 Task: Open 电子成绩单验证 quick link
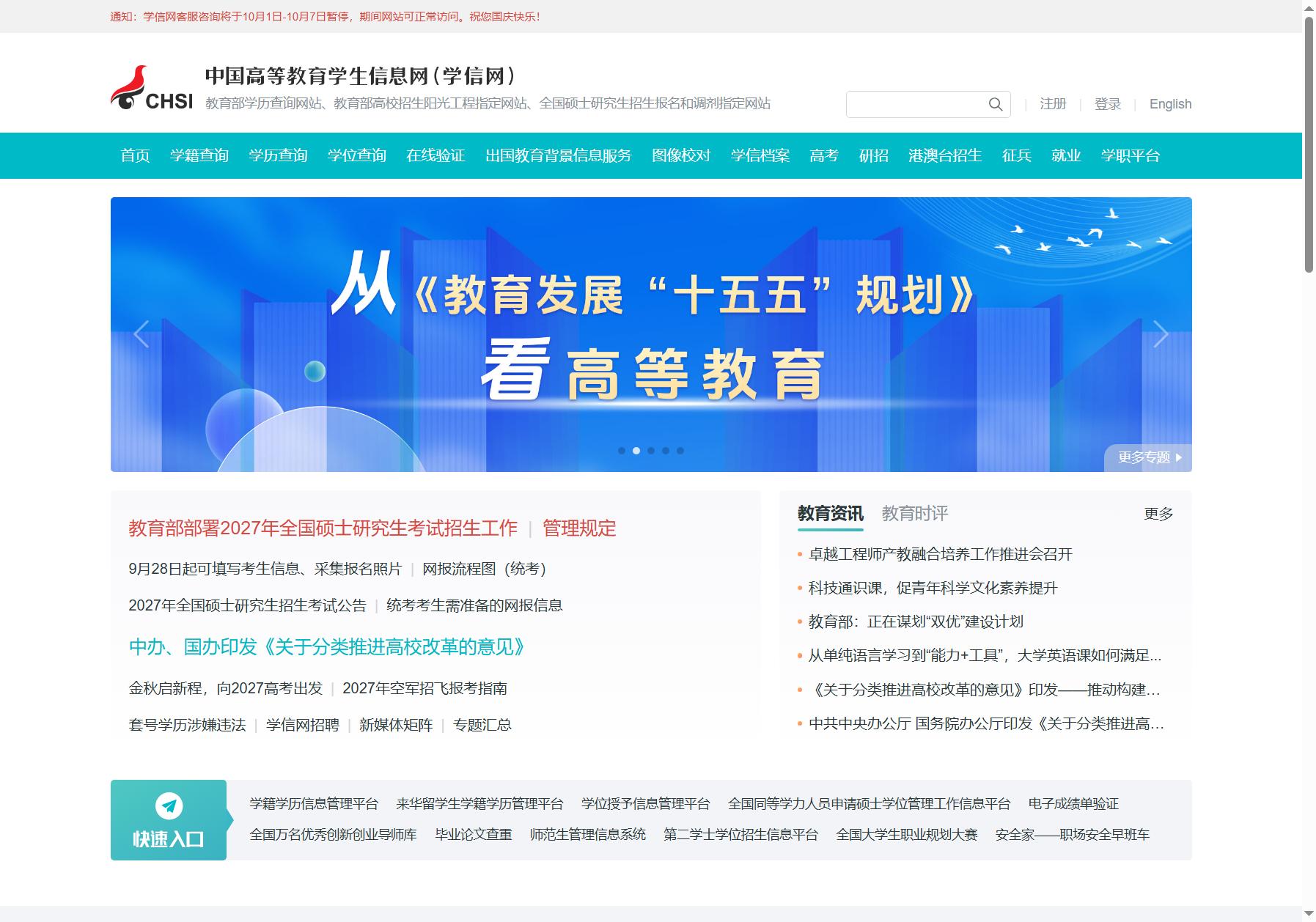(1073, 804)
